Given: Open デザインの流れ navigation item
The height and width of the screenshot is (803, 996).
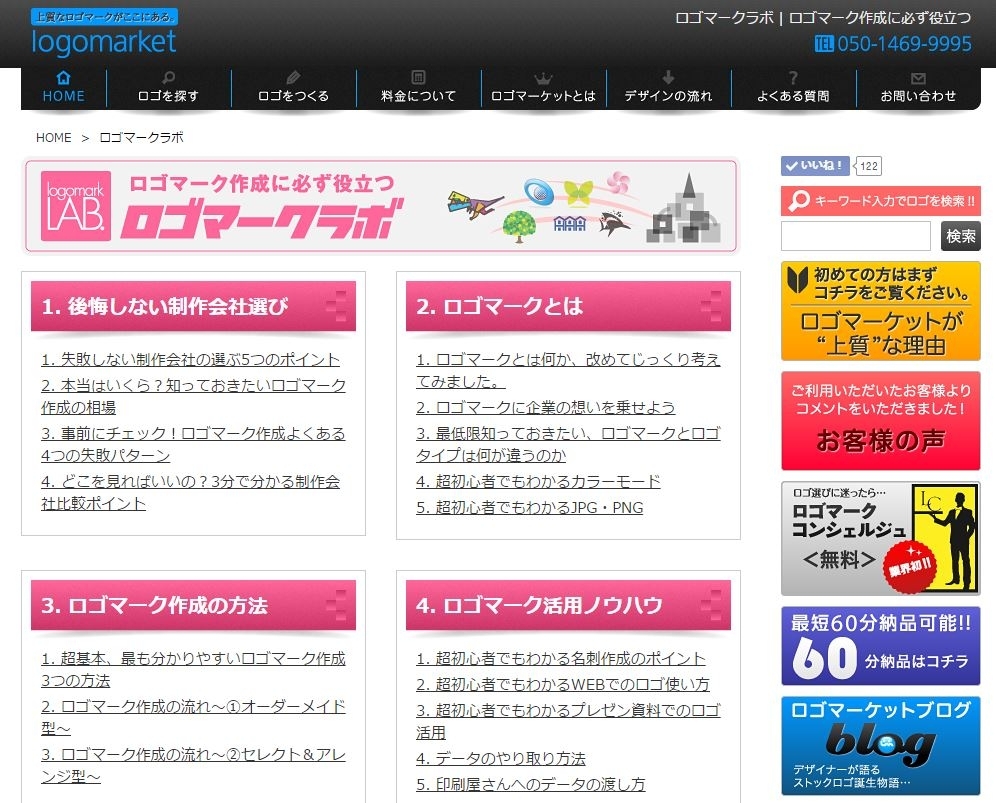Looking at the screenshot, I should point(668,88).
